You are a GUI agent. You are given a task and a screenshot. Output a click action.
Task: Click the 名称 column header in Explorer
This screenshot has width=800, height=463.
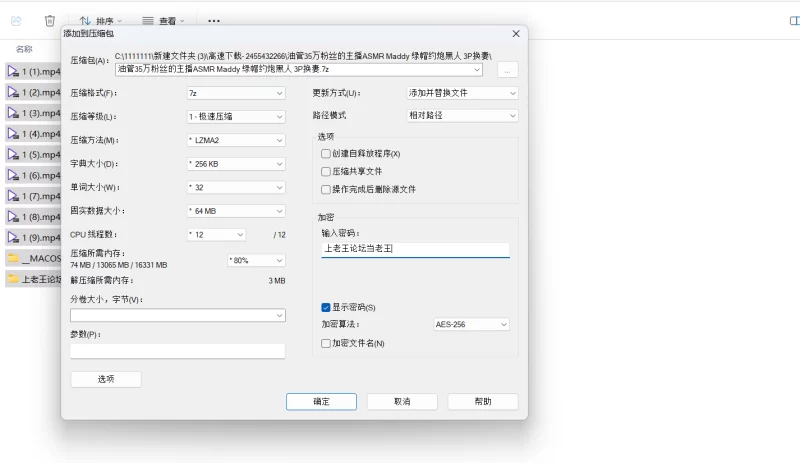pos(24,49)
